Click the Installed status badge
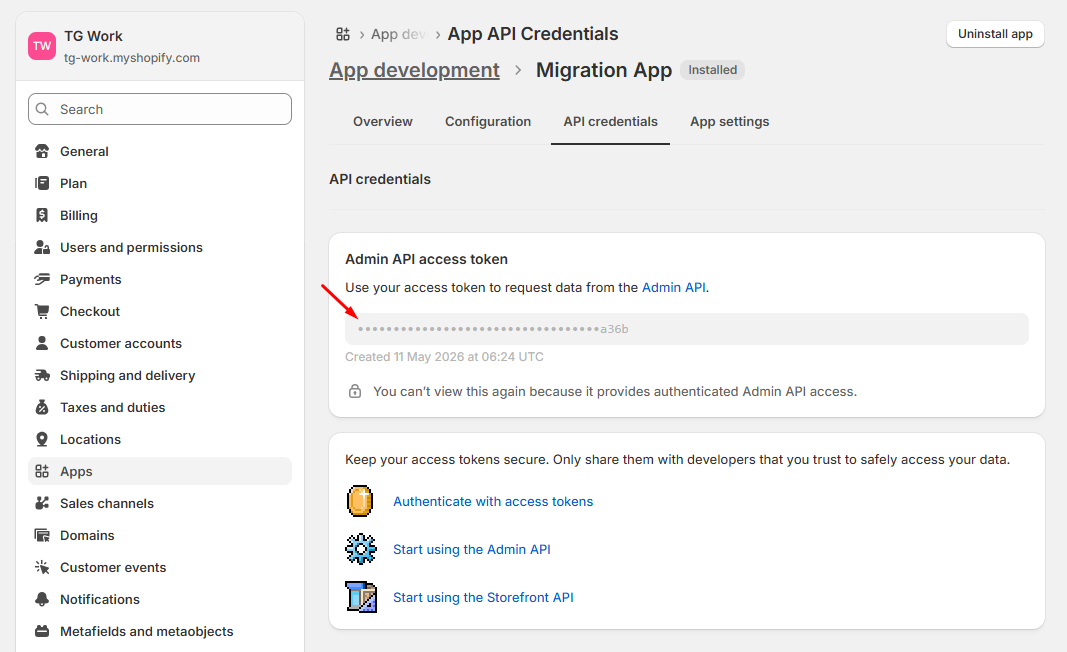The image size is (1067, 652). tap(712, 70)
